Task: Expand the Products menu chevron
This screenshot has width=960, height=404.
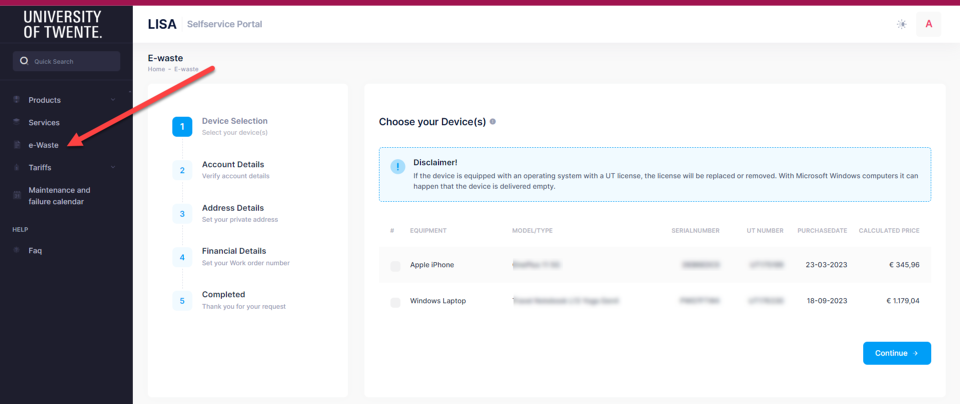Action: [113, 100]
